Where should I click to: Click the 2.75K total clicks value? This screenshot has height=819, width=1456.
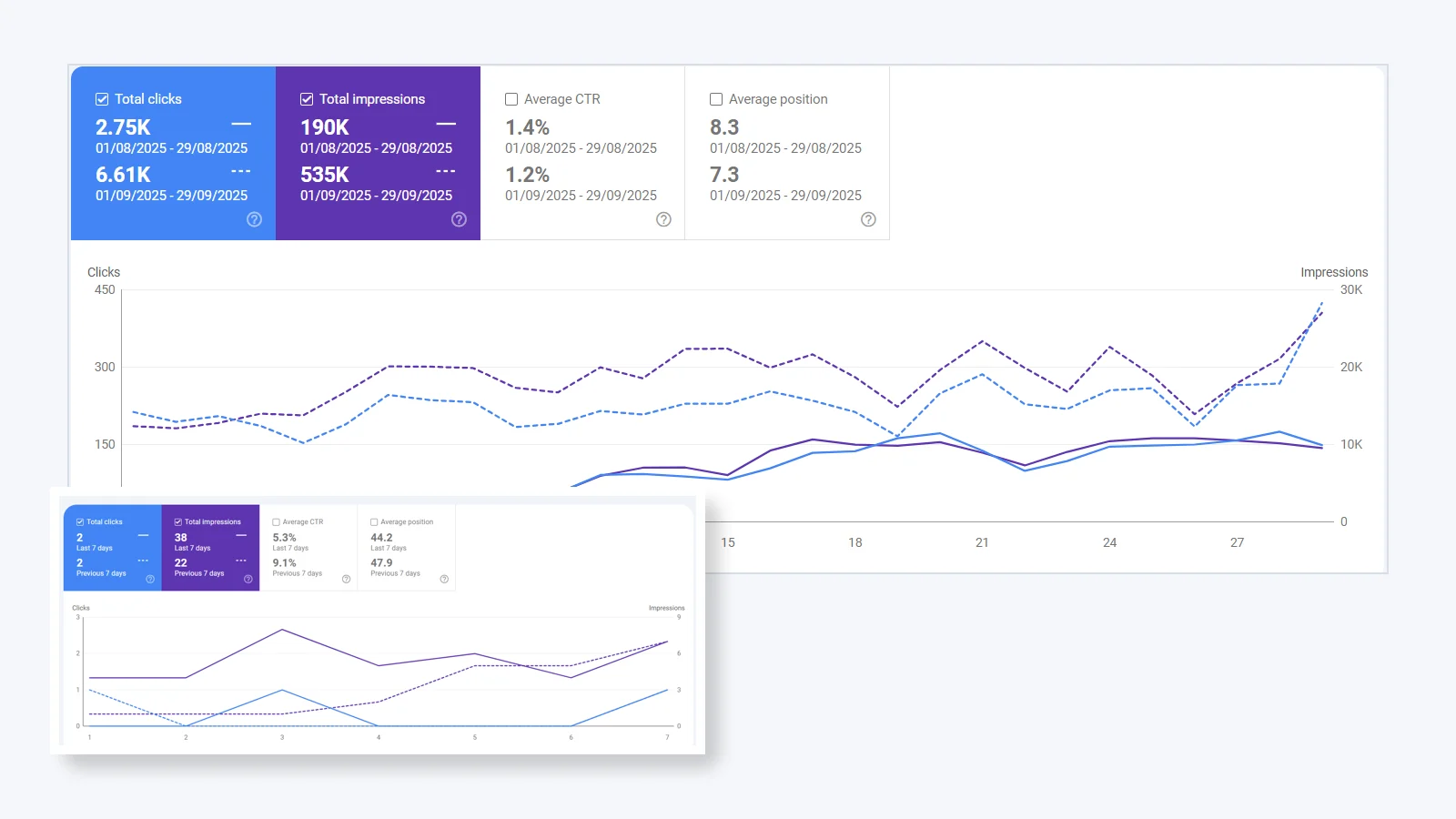[x=123, y=127]
